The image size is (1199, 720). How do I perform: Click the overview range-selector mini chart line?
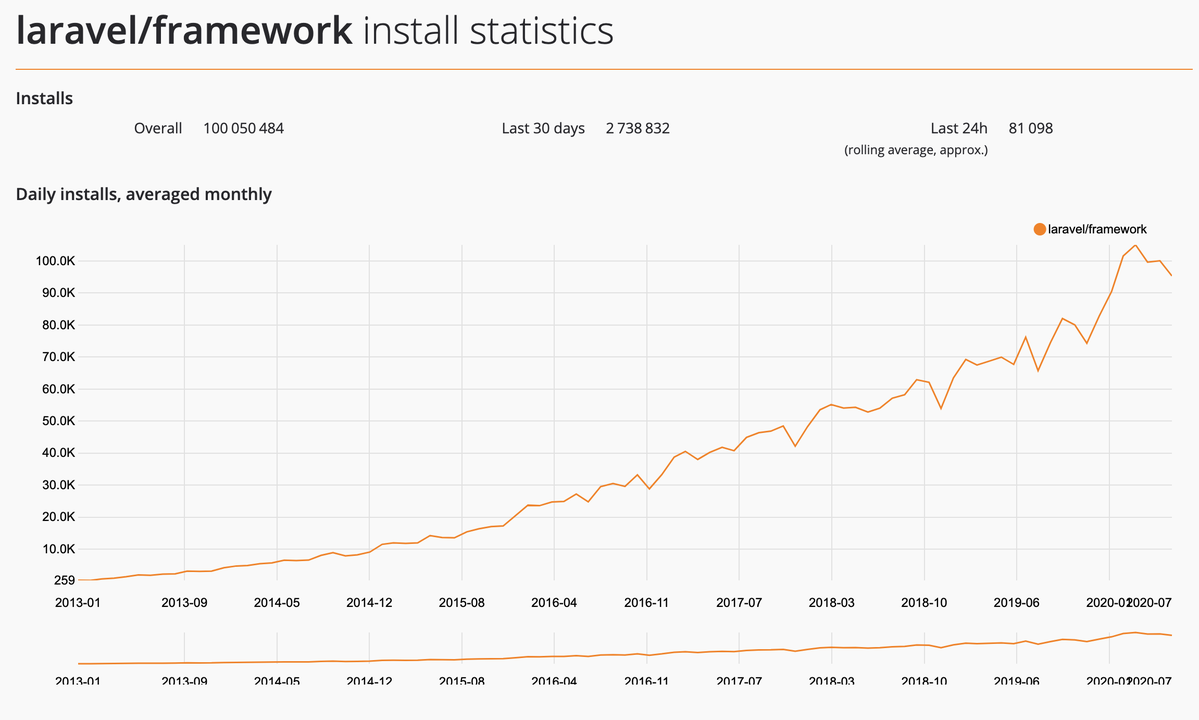(600, 655)
